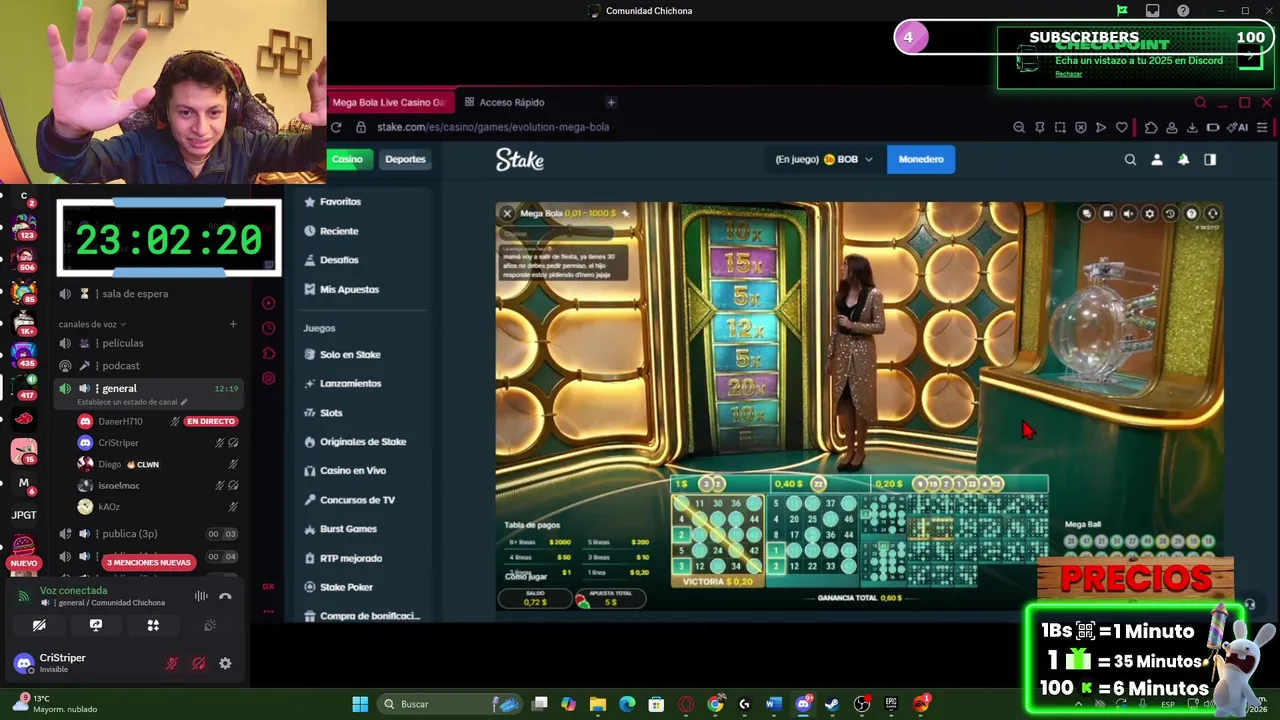Open Discord user settings gear
This screenshot has height=720, width=1280.
coord(225,663)
